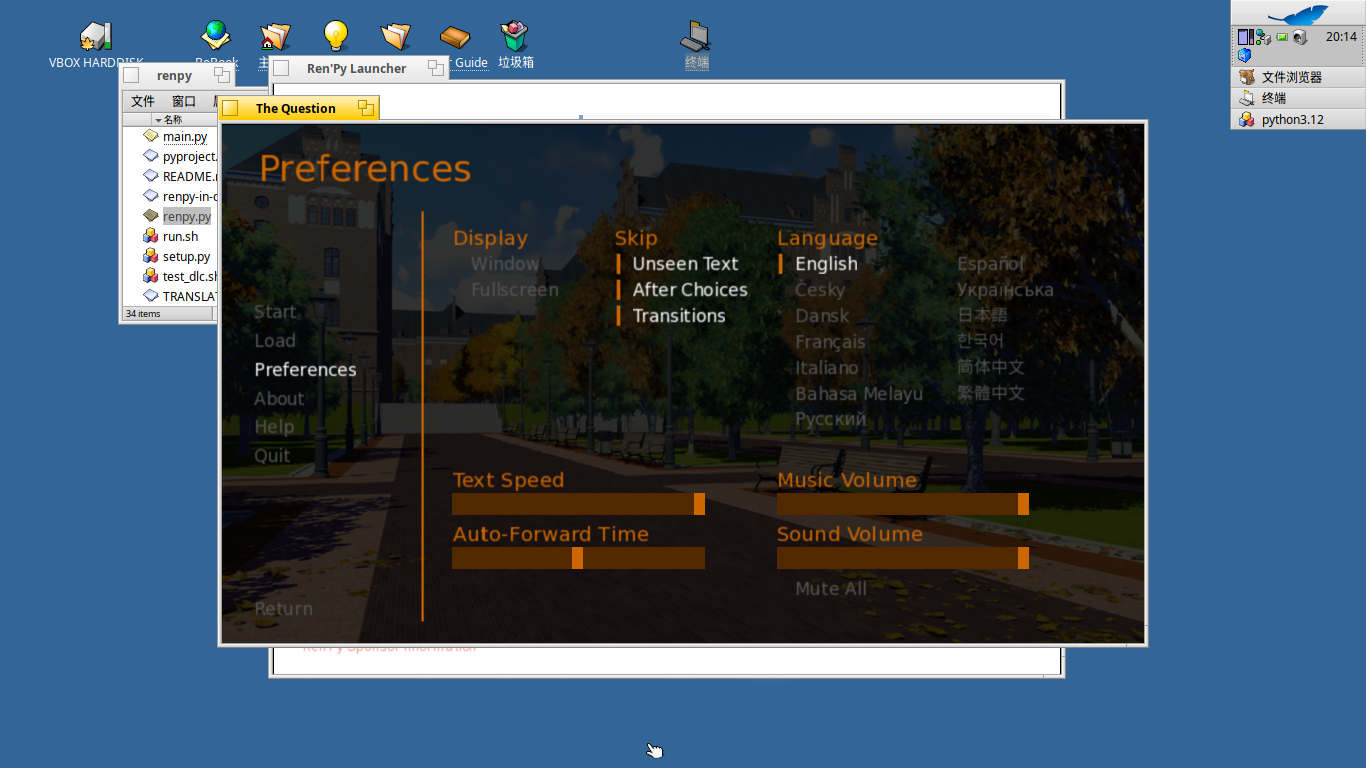Click Return to leave the Preferences screen
This screenshot has width=1366, height=768.
coord(283,609)
